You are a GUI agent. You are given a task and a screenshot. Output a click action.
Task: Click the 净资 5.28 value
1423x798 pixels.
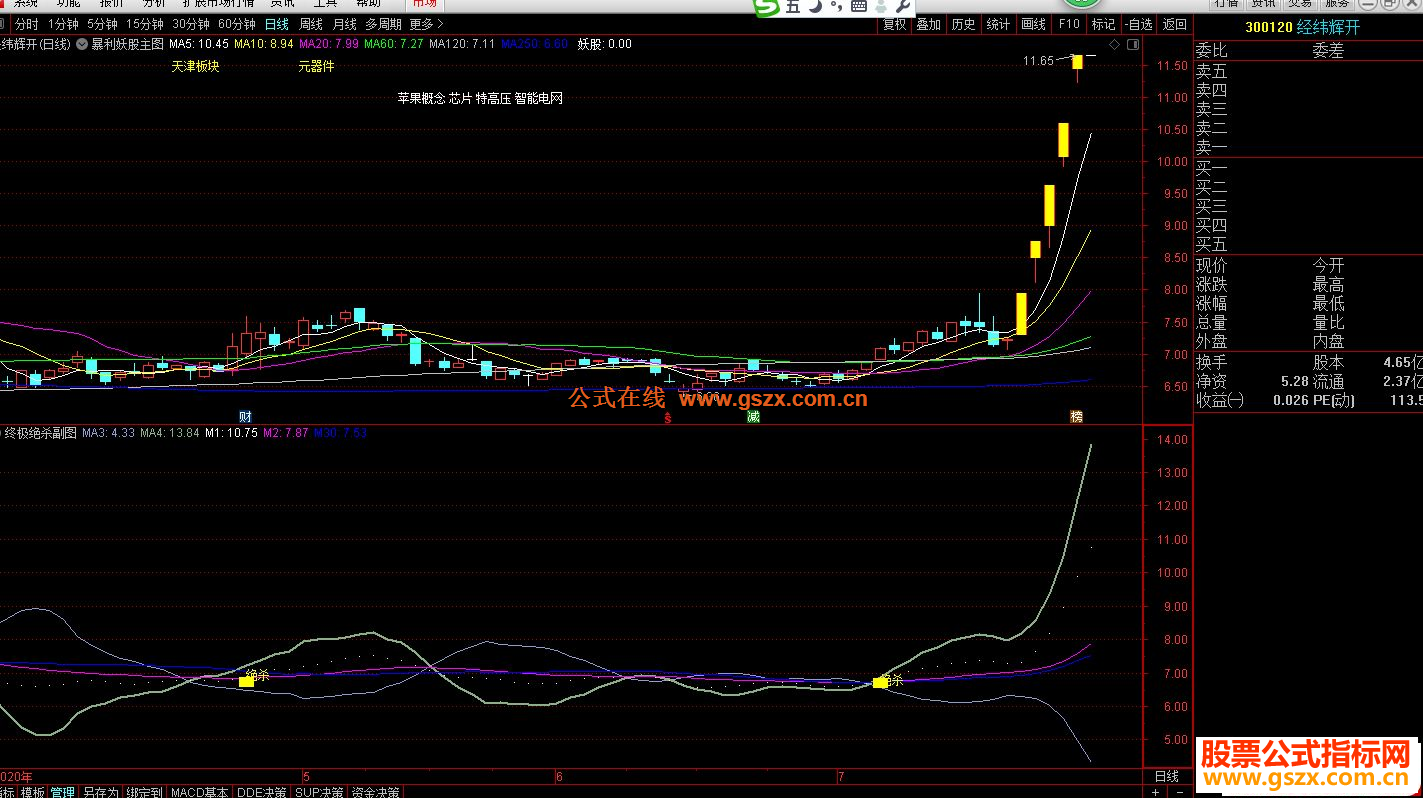click(x=1294, y=382)
